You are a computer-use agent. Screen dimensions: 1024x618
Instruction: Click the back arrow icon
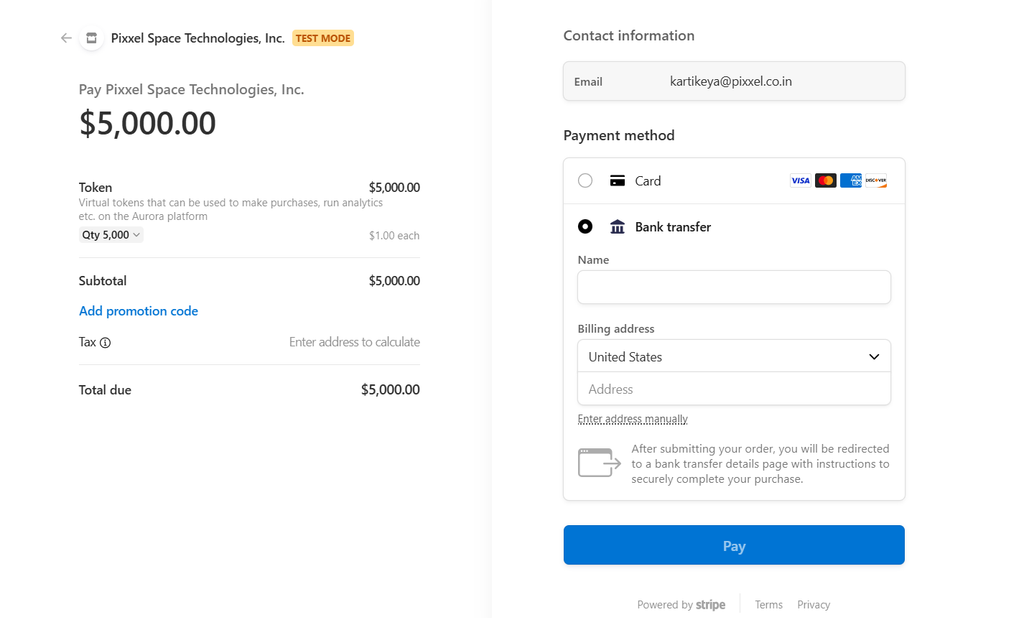66,38
